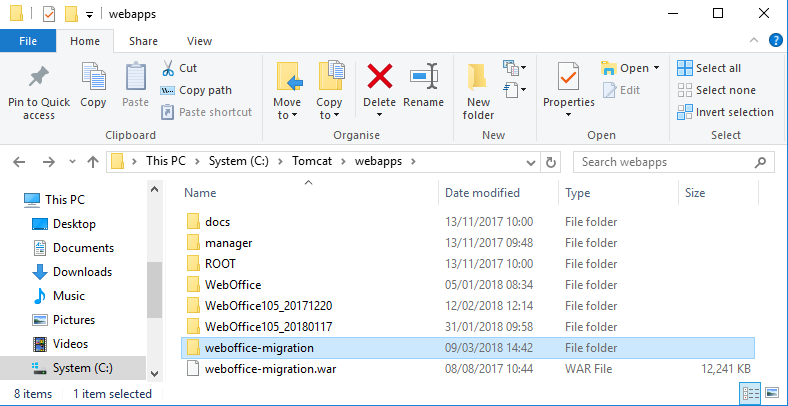Screen dimensions: 788x406
Task: Open Recent locations dropdown arrow
Action: [x=72, y=162]
